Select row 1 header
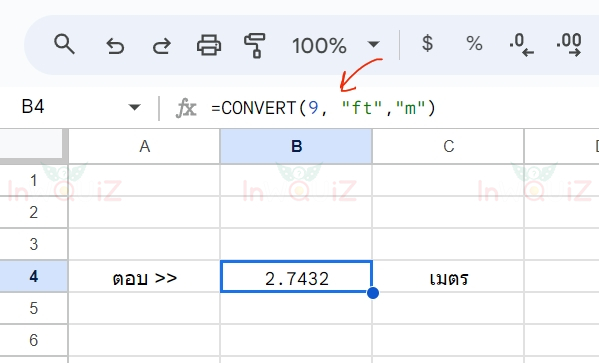This screenshot has height=363, width=599. tap(34, 180)
